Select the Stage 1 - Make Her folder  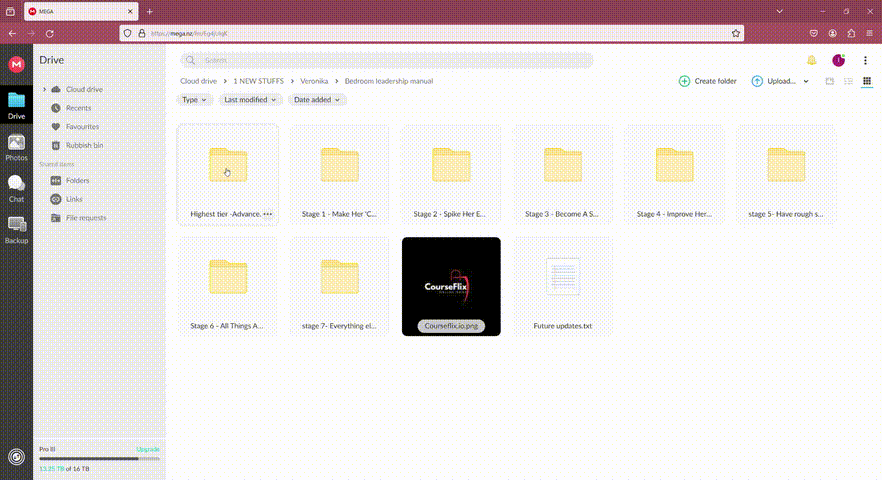pos(339,174)
